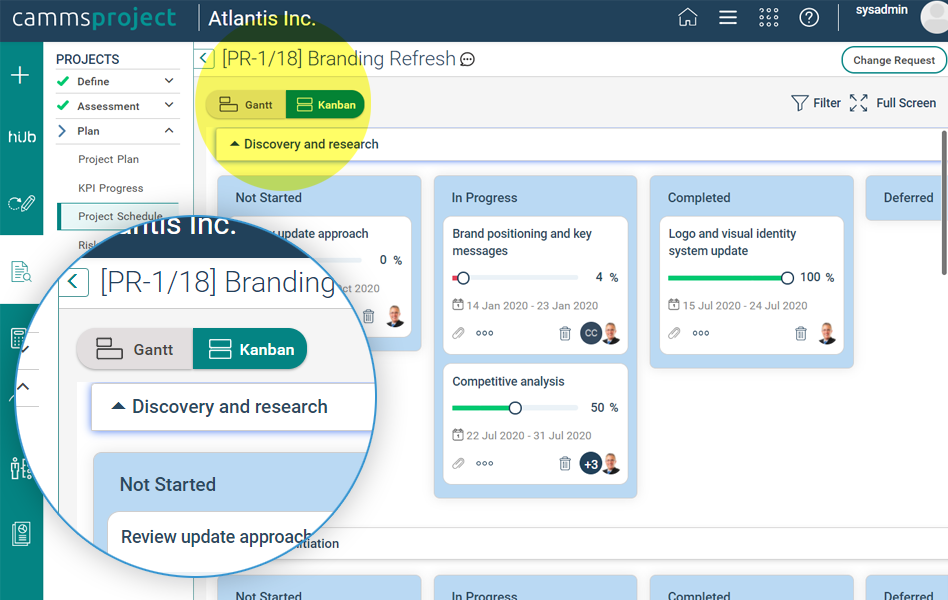Click the Full Screen label
The image size is (948, 600).
(x=906, y=103)
